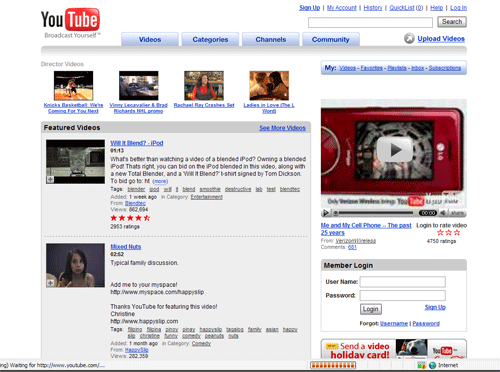The image size is (500, 372).
Task: Click the Search button
Action: coord(452,22)
